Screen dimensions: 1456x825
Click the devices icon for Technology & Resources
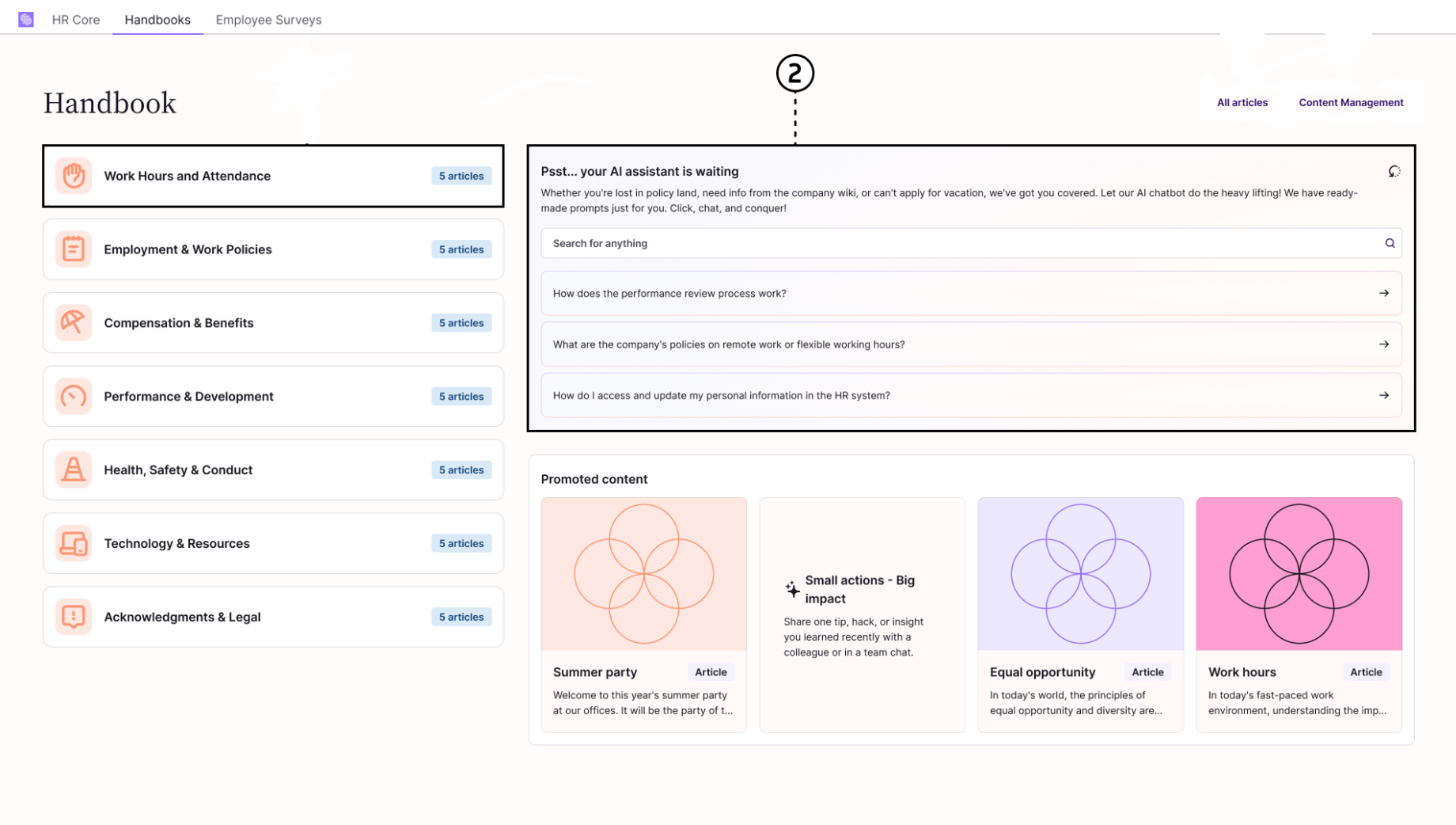tap(74, 543)
